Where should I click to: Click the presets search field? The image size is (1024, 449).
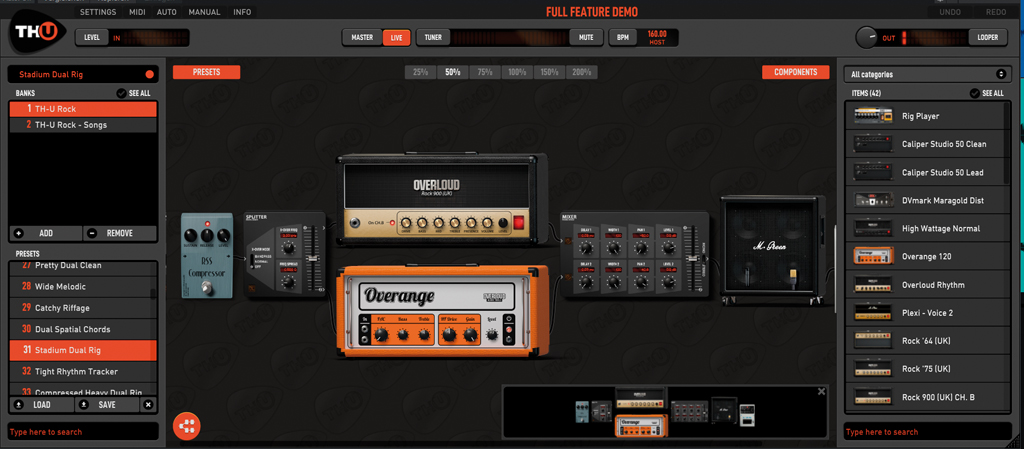tap(83, 432)
